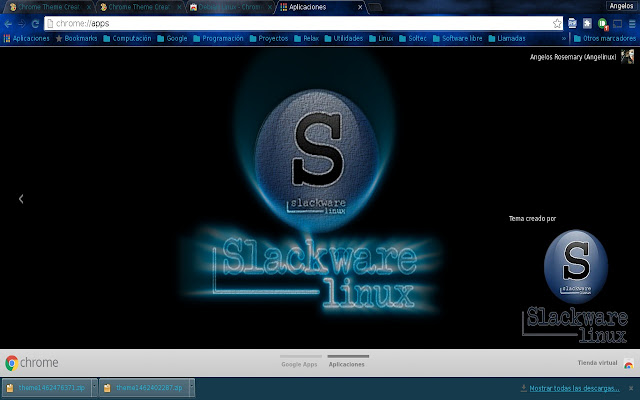640x400 pixels.
Task: Expand options arrow for theme1462476371.zip
Action: 94,388
